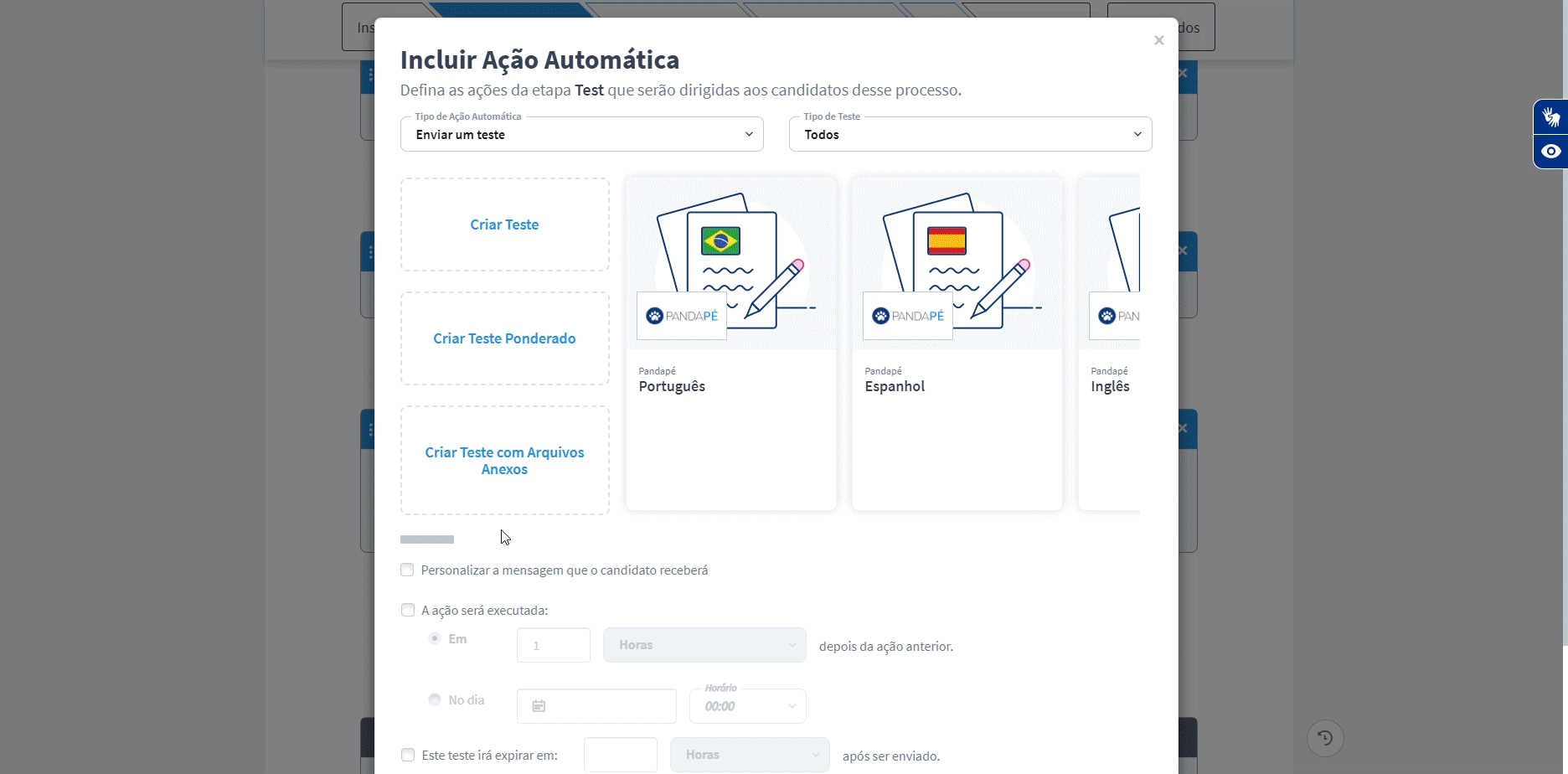The image size is (1568, 774).
Task: Click the Pandapé logo on the Inglês card
Action: tap(1114, 315)
